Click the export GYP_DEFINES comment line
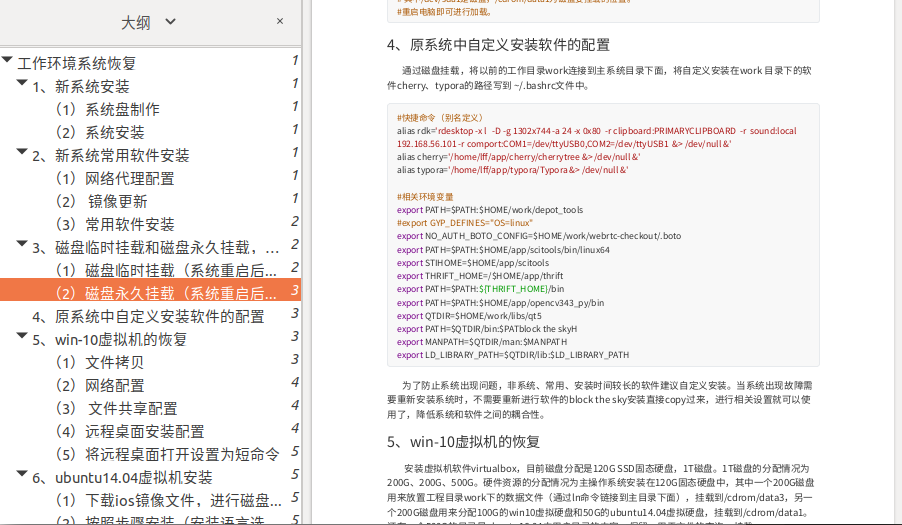The image size is (902, 525). [x=465, y=223]
